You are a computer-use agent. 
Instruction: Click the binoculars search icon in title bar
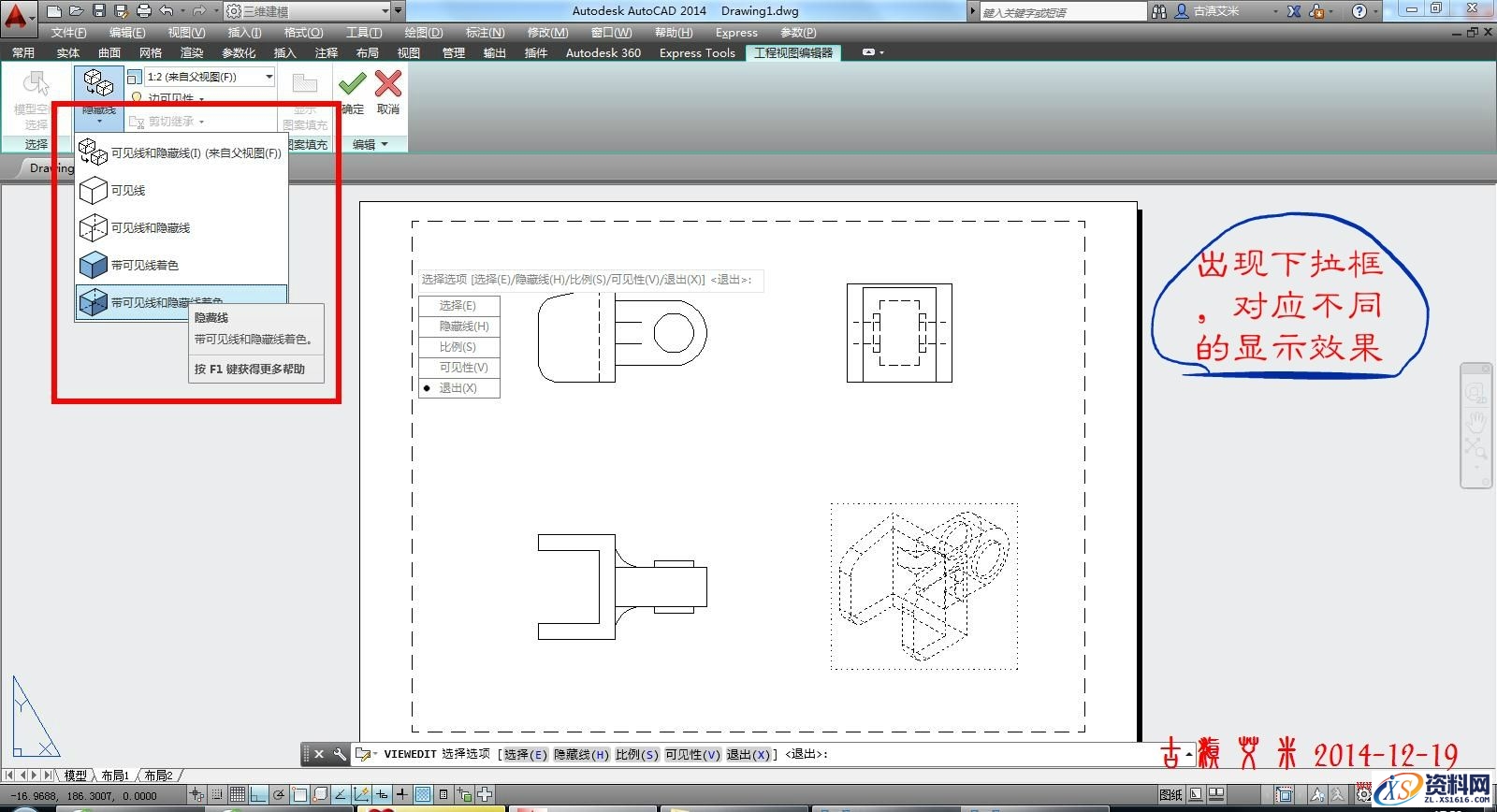[x=1159, y=11]
